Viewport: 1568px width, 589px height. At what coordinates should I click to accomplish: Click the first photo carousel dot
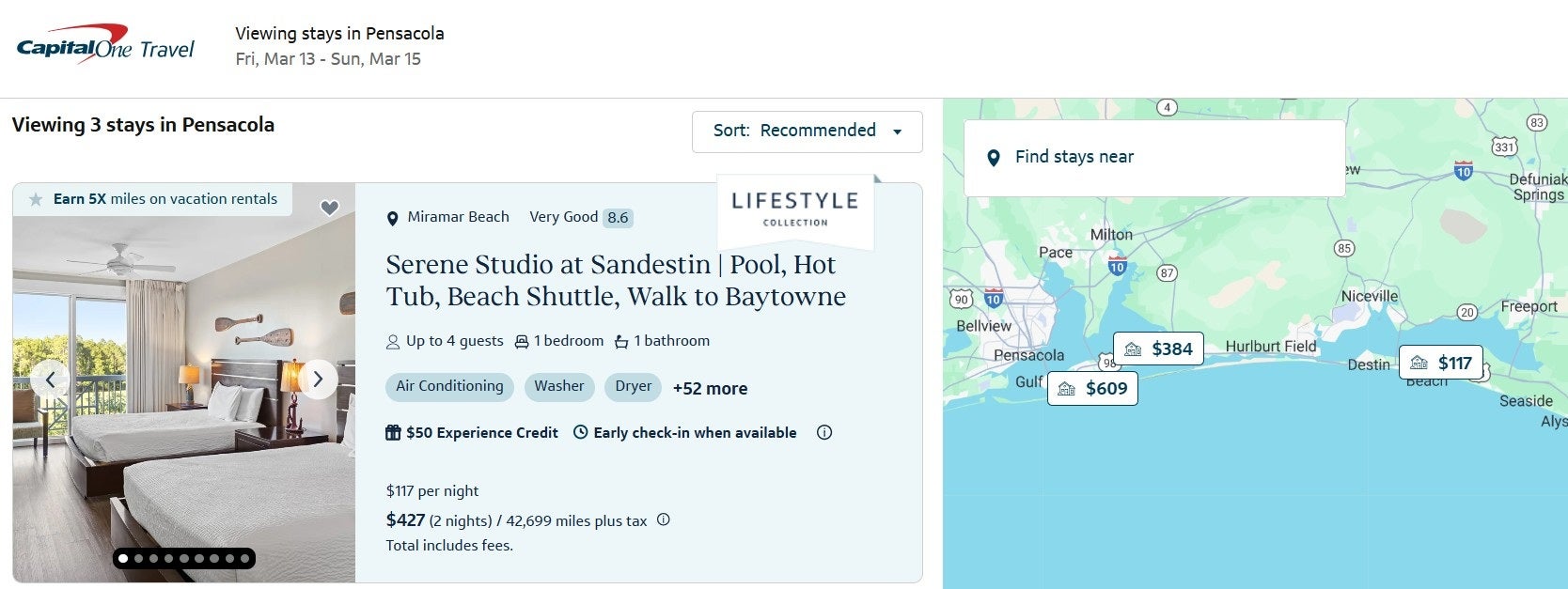(123, 559)
